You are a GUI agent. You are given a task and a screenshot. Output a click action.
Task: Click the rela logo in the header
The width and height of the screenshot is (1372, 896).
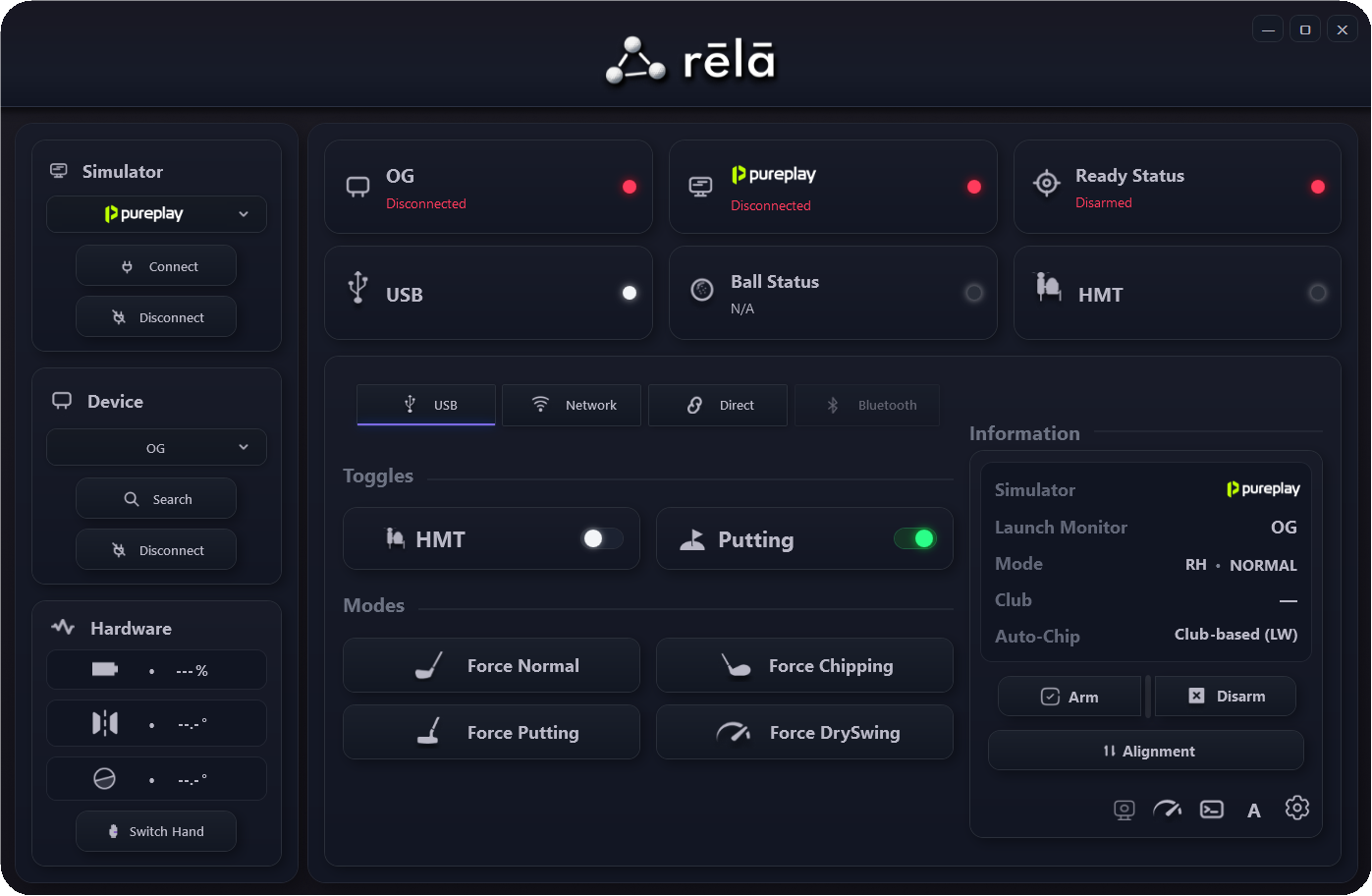690,60
